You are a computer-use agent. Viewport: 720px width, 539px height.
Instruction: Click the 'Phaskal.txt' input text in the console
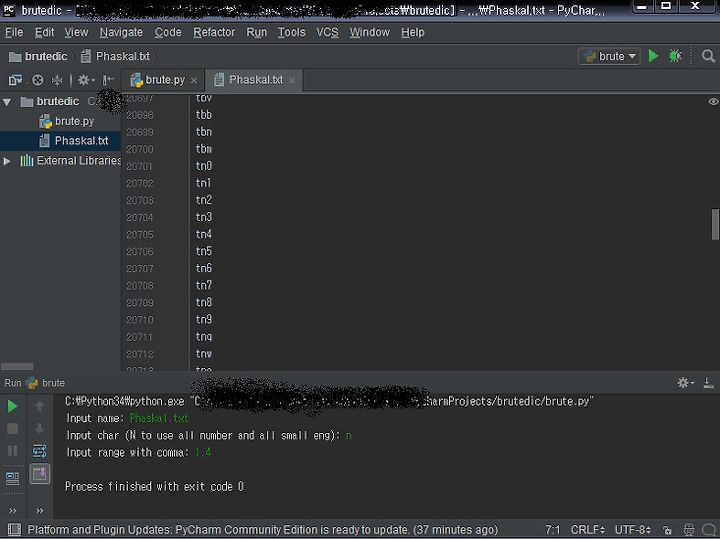tap(159, 418)
